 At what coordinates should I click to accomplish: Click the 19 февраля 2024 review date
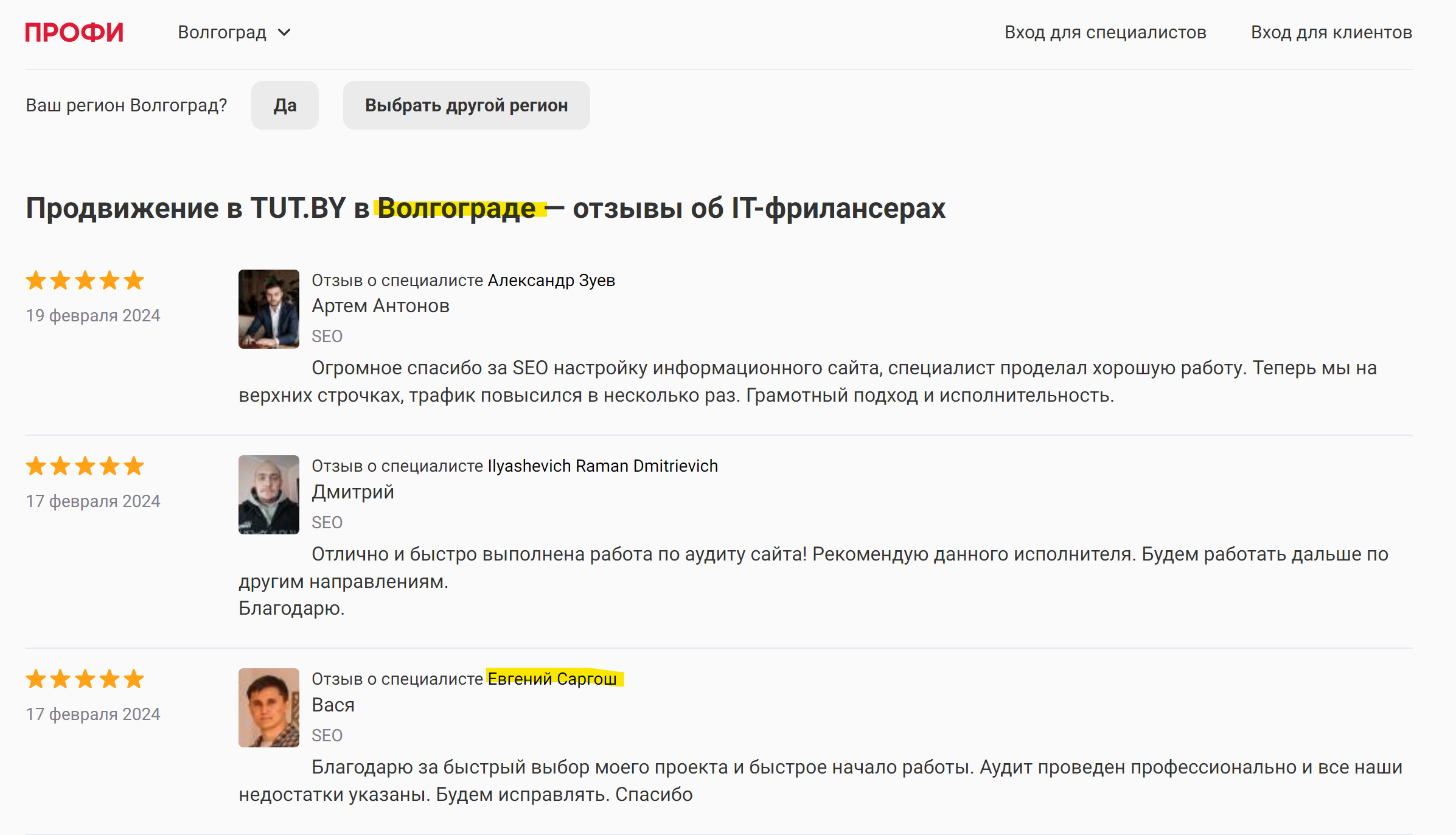[x=92, y=315]
